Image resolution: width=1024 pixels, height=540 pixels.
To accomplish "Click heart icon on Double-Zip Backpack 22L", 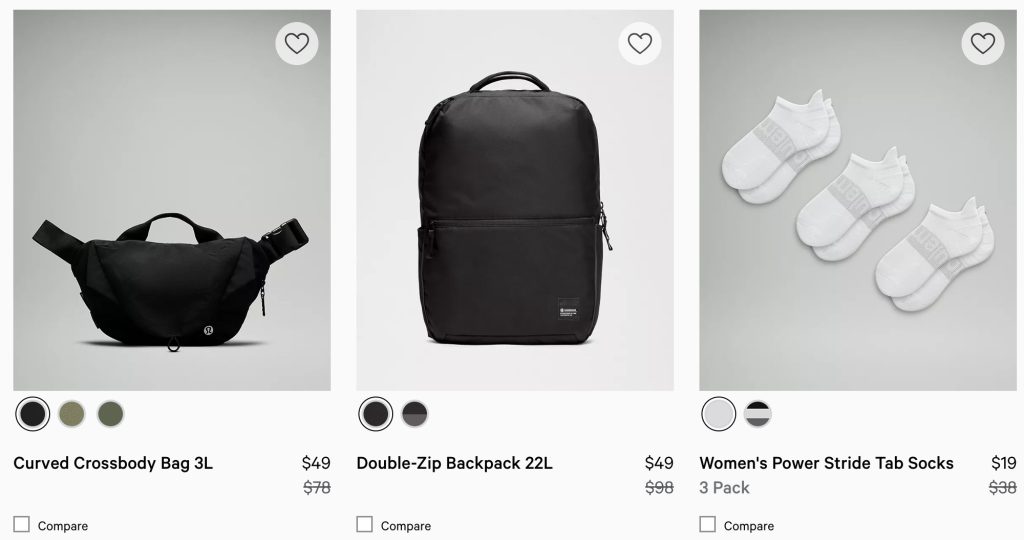I will 640,43.
